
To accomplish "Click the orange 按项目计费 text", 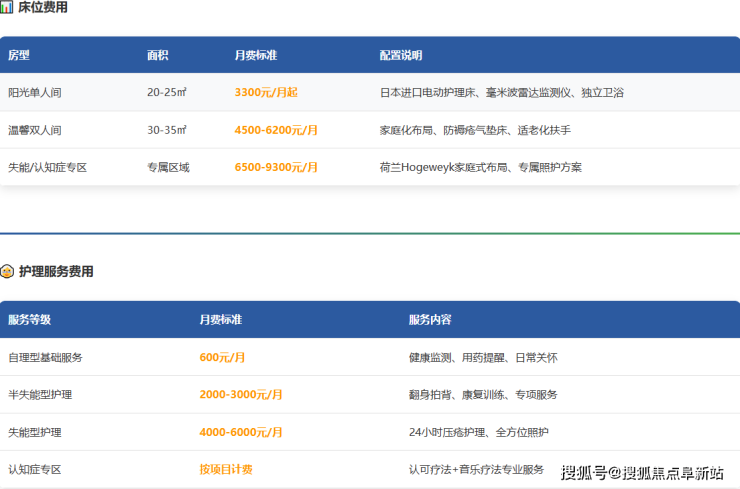I will coord(226,469).
